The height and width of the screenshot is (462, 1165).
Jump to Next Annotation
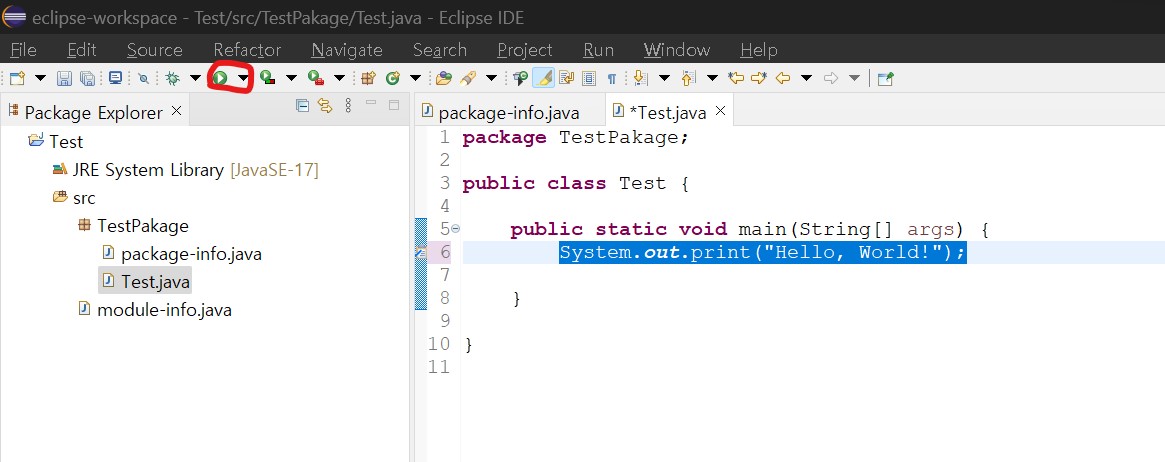coord(641,78)
